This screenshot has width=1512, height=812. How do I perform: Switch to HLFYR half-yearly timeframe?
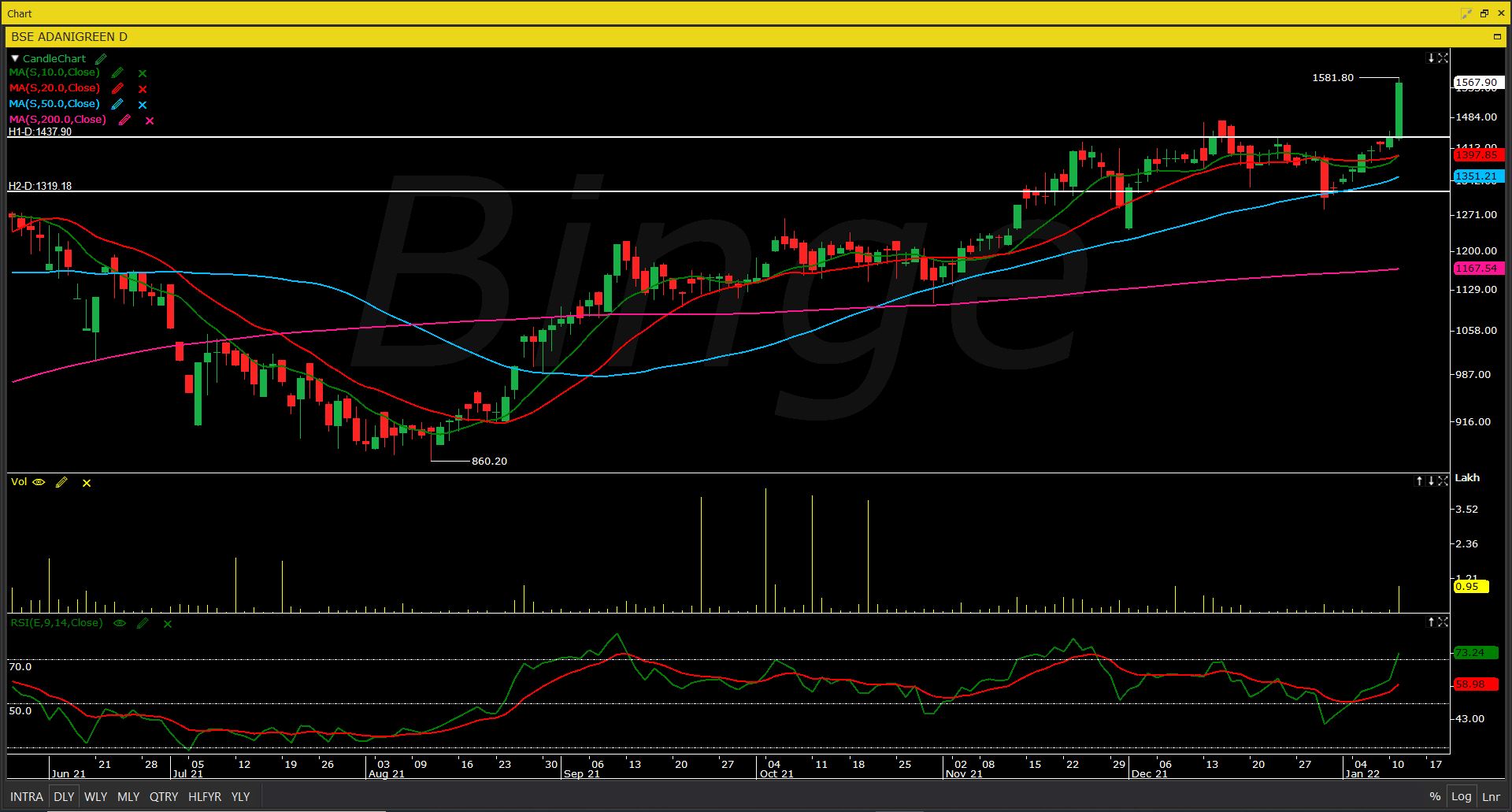click(205, 796)
